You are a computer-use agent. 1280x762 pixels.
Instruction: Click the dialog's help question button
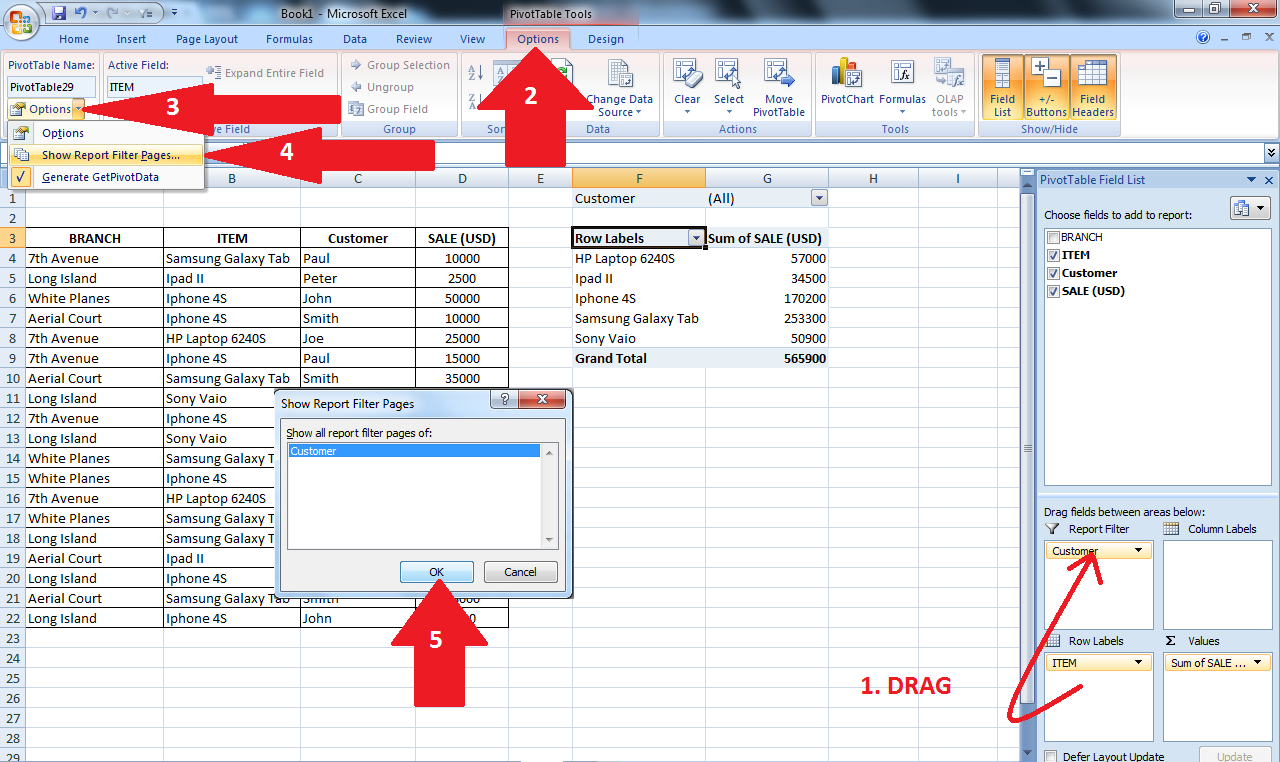click(505, 401)
